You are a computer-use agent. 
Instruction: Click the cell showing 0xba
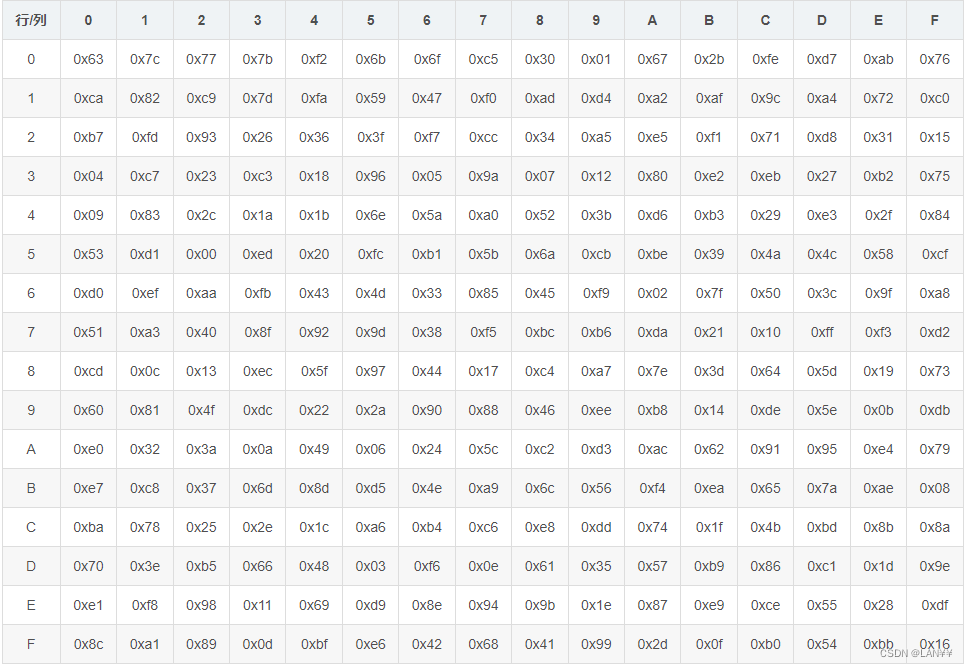88,527
